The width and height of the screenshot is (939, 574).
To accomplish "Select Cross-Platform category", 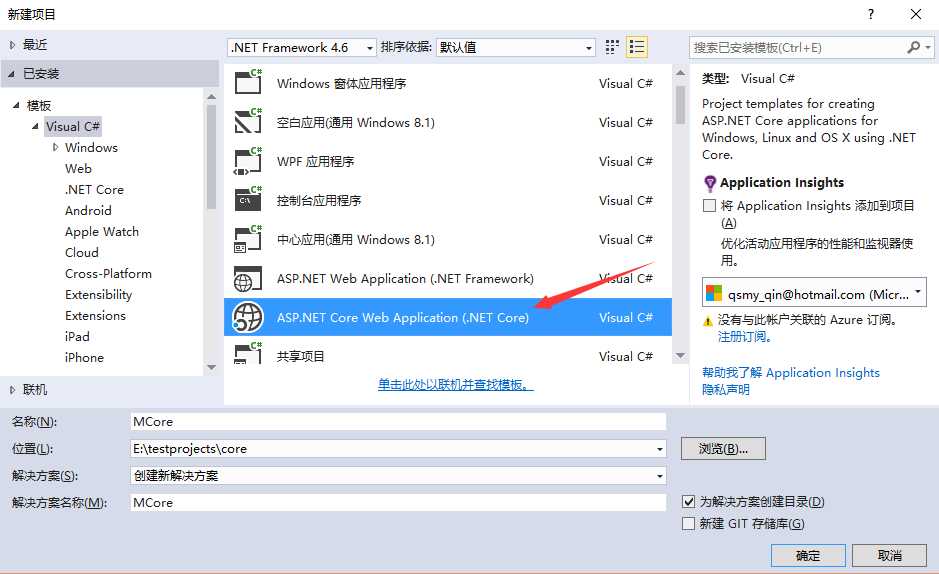I will coord(108,274).
